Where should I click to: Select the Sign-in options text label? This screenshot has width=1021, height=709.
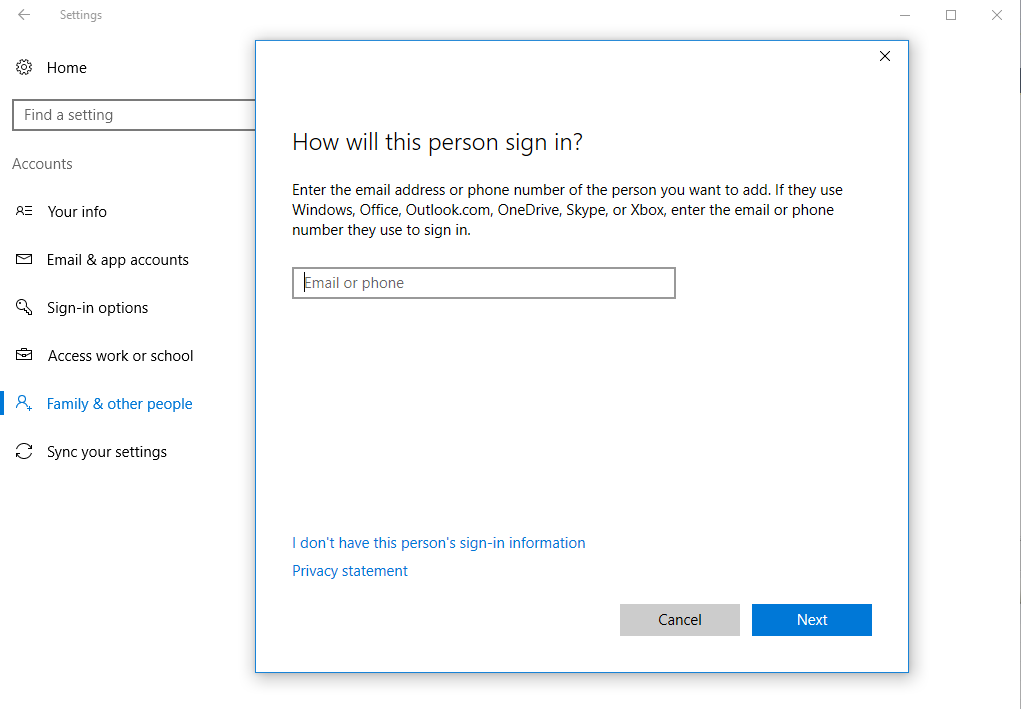click(97, 308)
